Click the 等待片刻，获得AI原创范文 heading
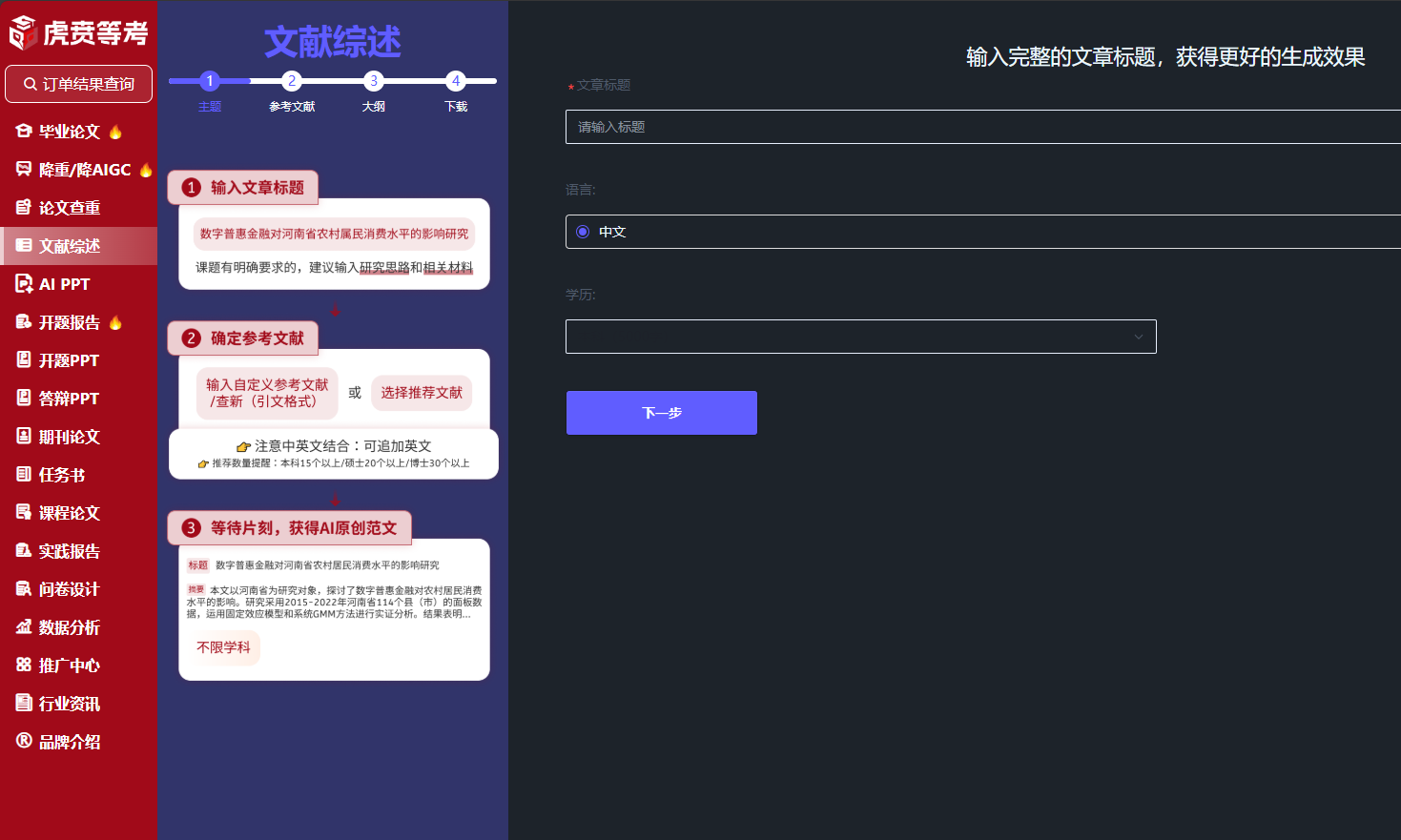 click(290, 528)
